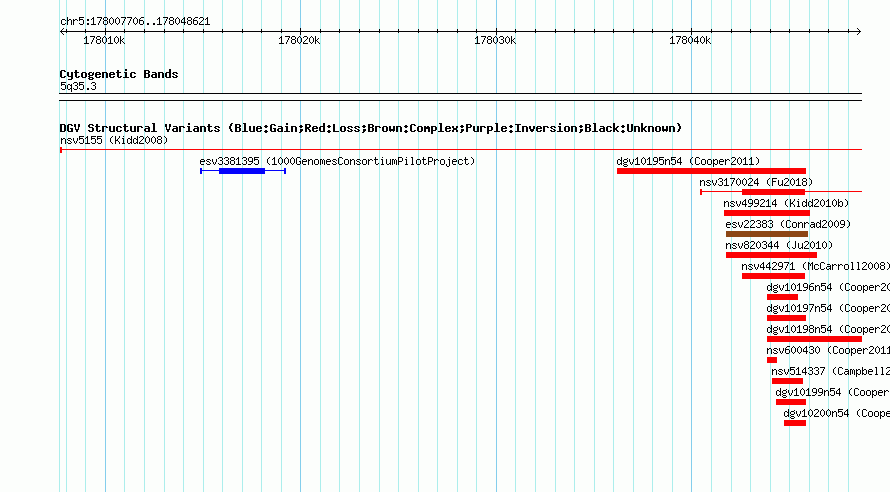
Task: Click the 178040k ruler label
Action: pos(690,40)
